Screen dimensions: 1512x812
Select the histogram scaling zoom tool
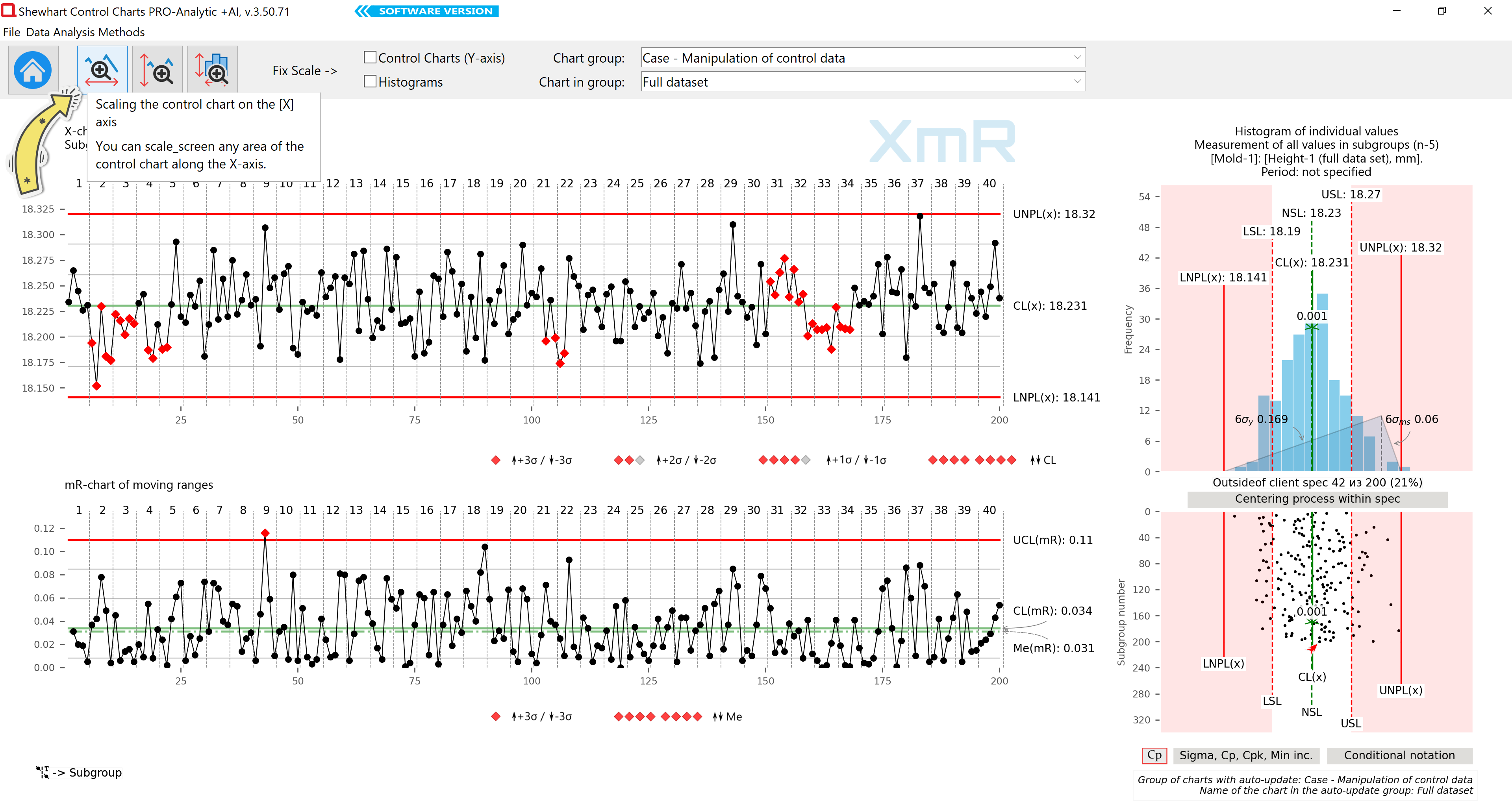[213, 70]
